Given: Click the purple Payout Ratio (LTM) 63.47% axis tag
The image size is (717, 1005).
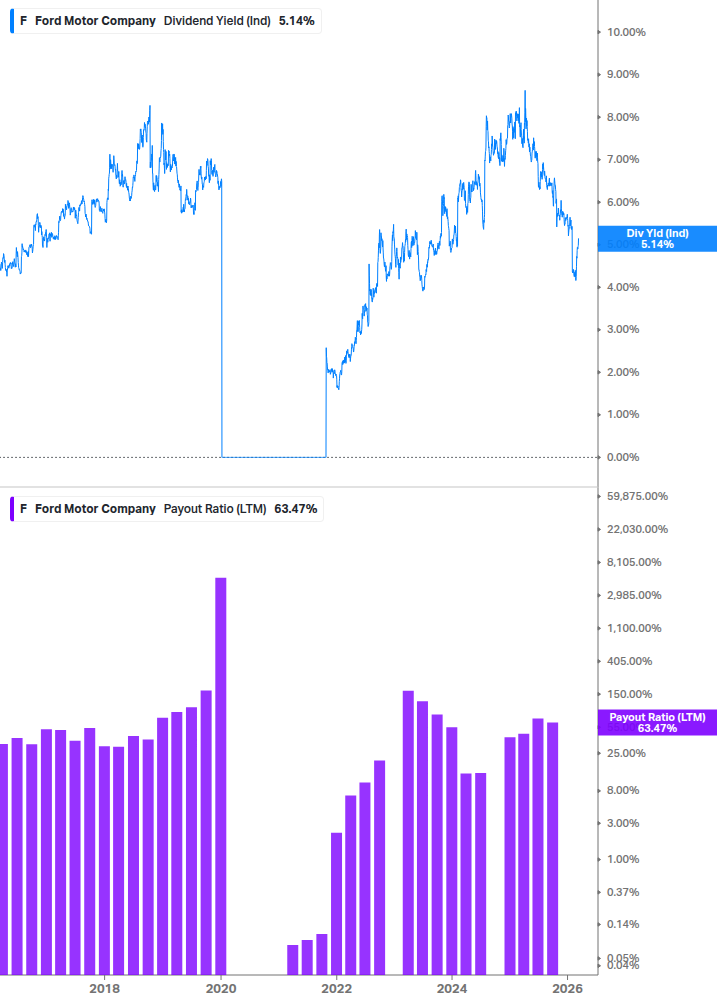Looking at the screenshot, I should tap(657, 722).
